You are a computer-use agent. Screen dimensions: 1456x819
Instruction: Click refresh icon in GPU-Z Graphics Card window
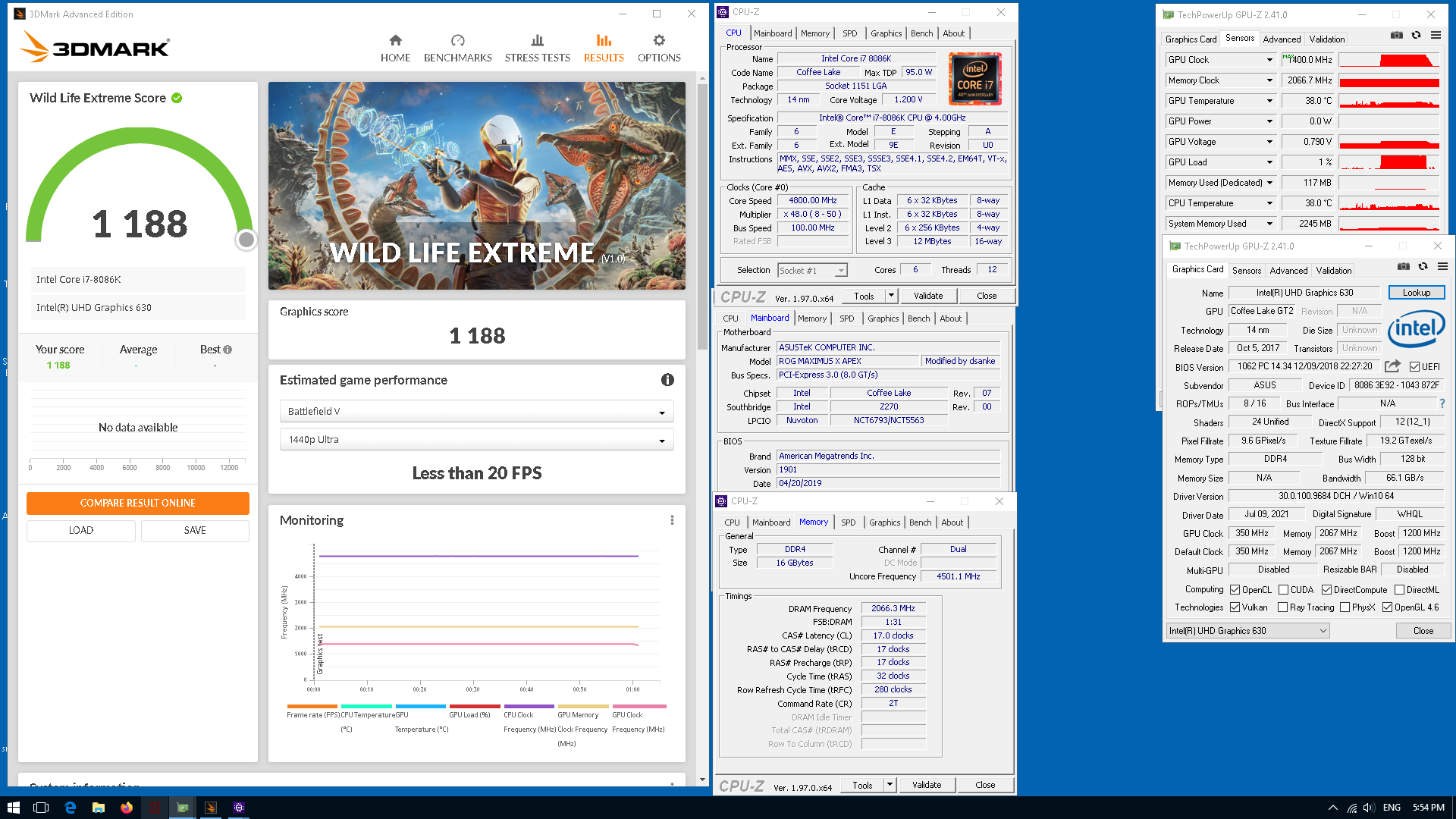click(x=1423, y=267)
